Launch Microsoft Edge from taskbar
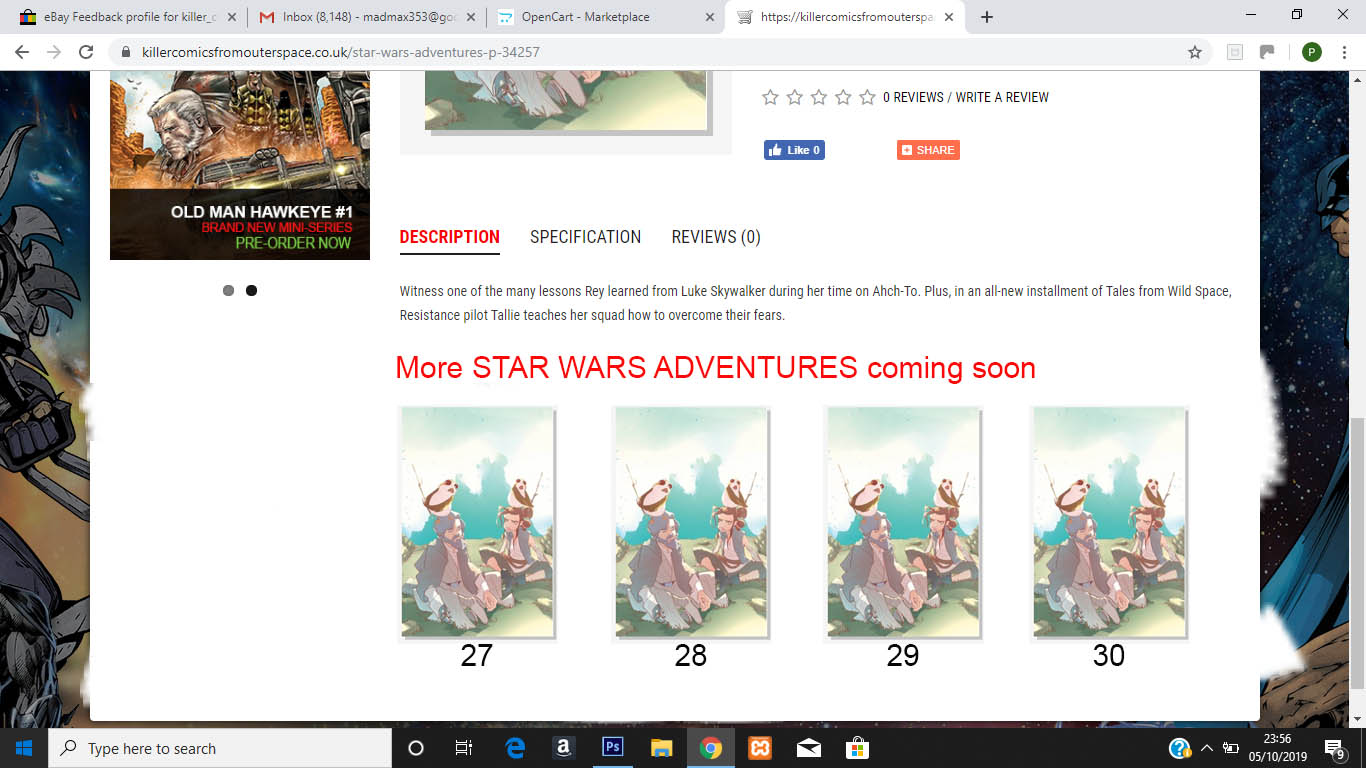 pyautogui.click(x=515, y=748)
